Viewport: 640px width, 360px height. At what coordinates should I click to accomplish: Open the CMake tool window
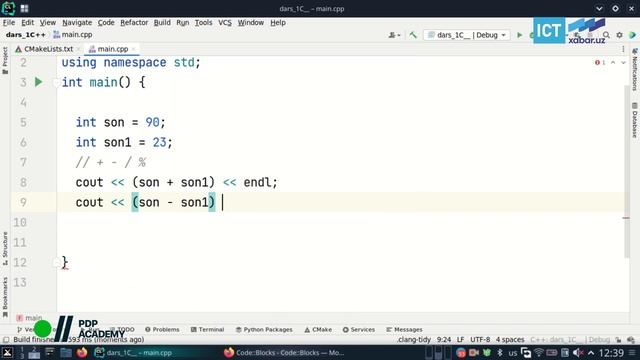[x=318, y=329]
